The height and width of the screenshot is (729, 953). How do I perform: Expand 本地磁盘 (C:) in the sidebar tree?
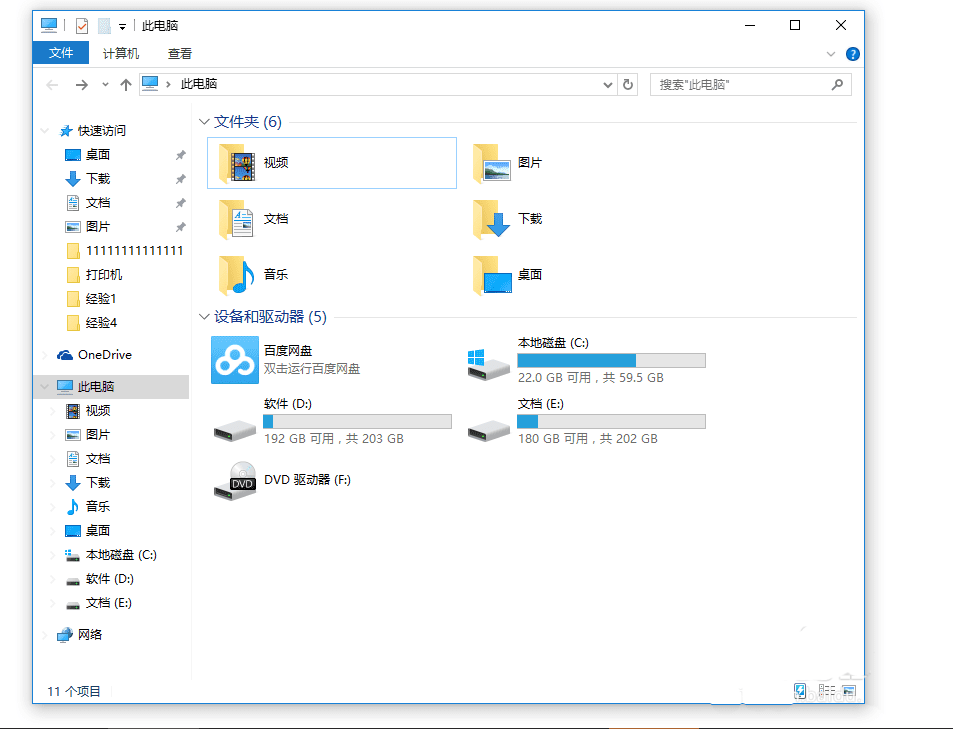53,555
